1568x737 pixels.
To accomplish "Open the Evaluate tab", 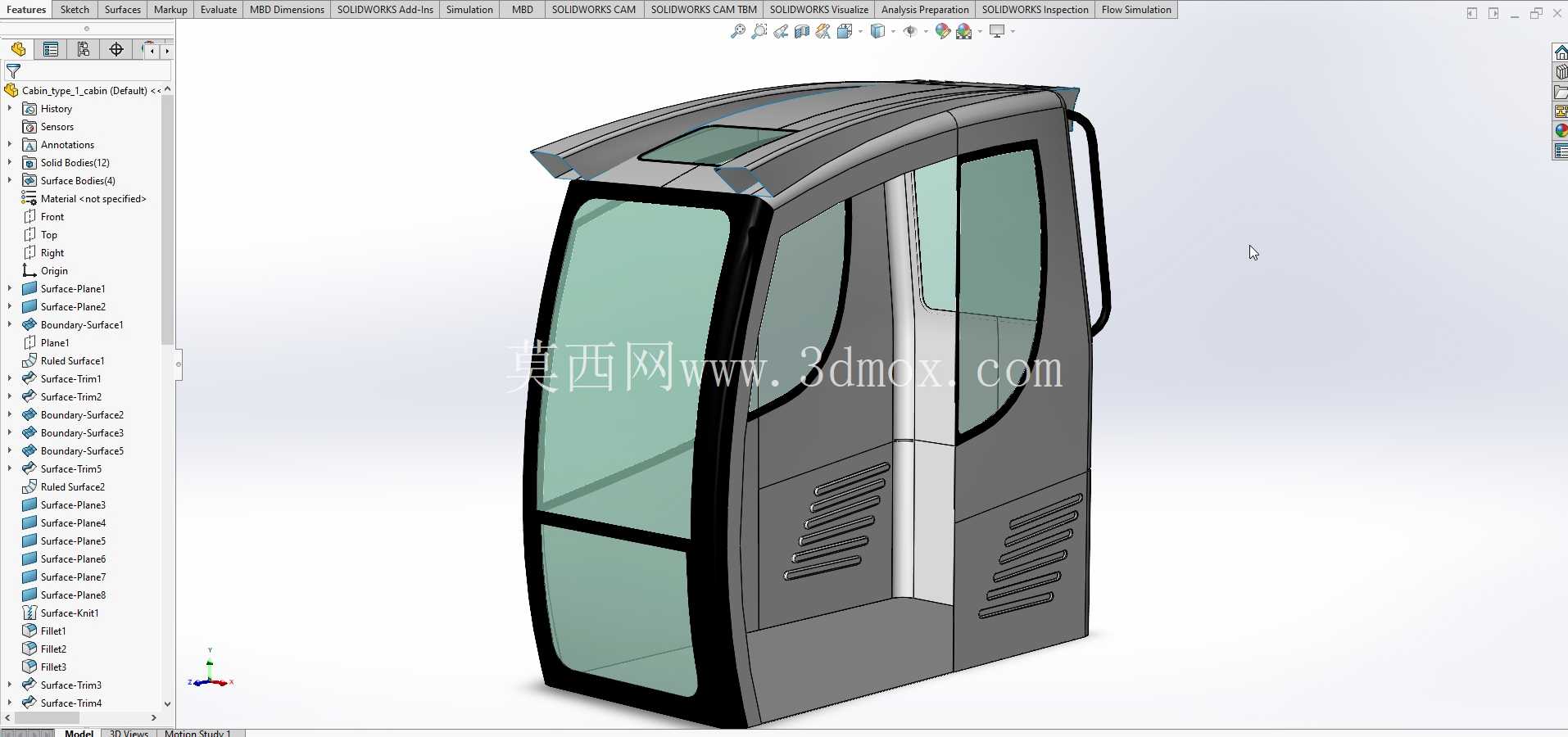I will [x=219, y=10].
